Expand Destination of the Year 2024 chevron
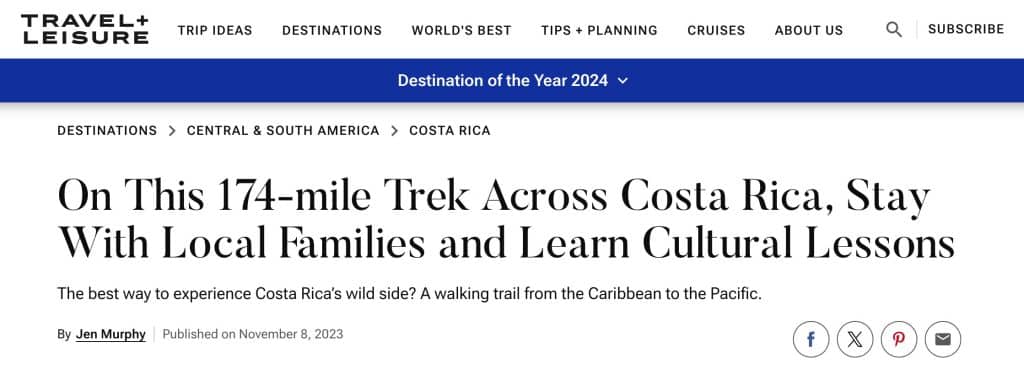The width and height of the screenshot is (1024, 385). click(x=622, y=81)
